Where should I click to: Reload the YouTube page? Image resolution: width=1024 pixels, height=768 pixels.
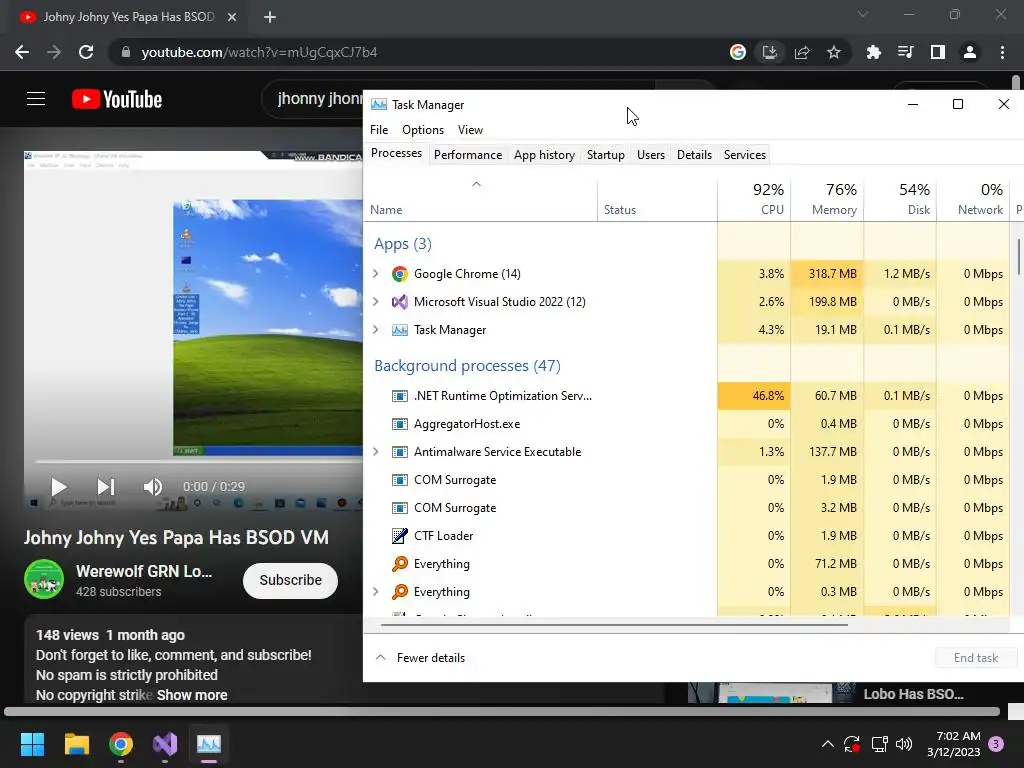(x=86, y=52)
